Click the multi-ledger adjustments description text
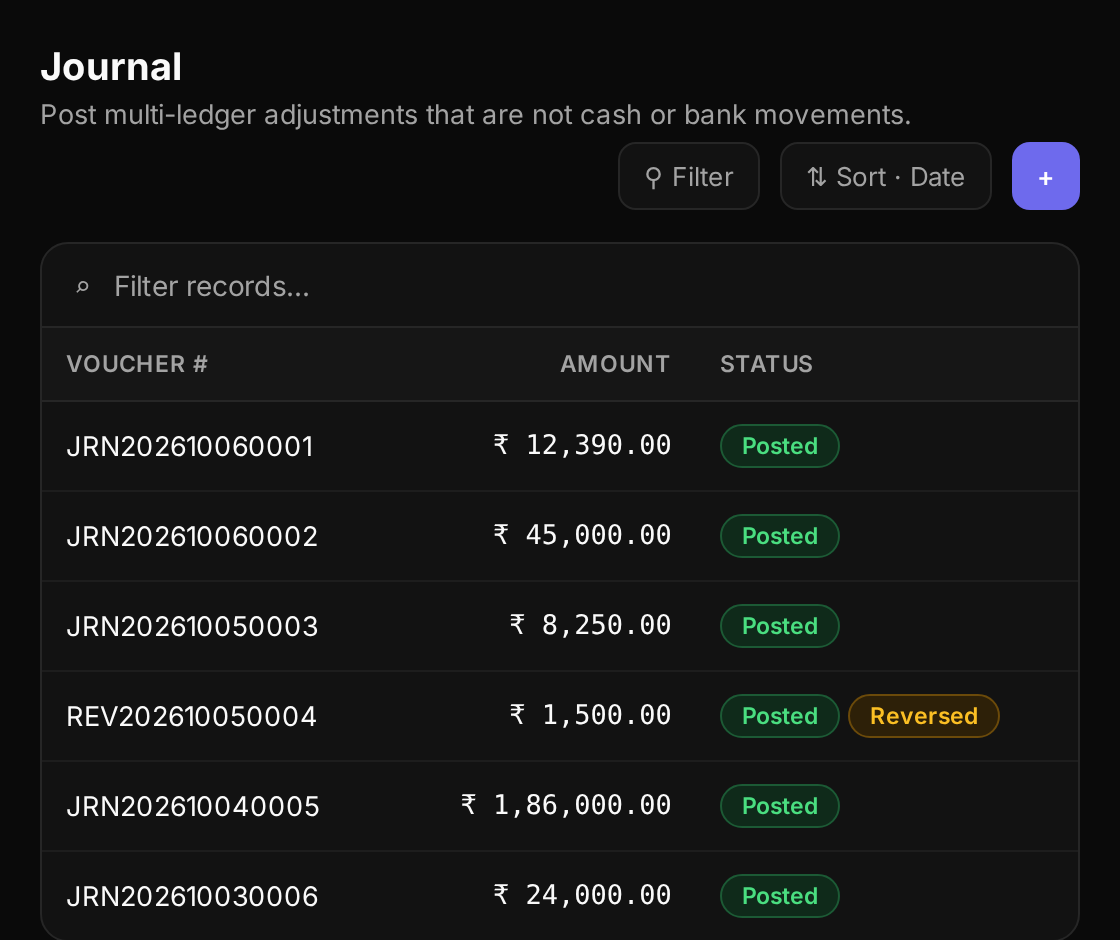The image size is (1120, 940). click(476, 115)
